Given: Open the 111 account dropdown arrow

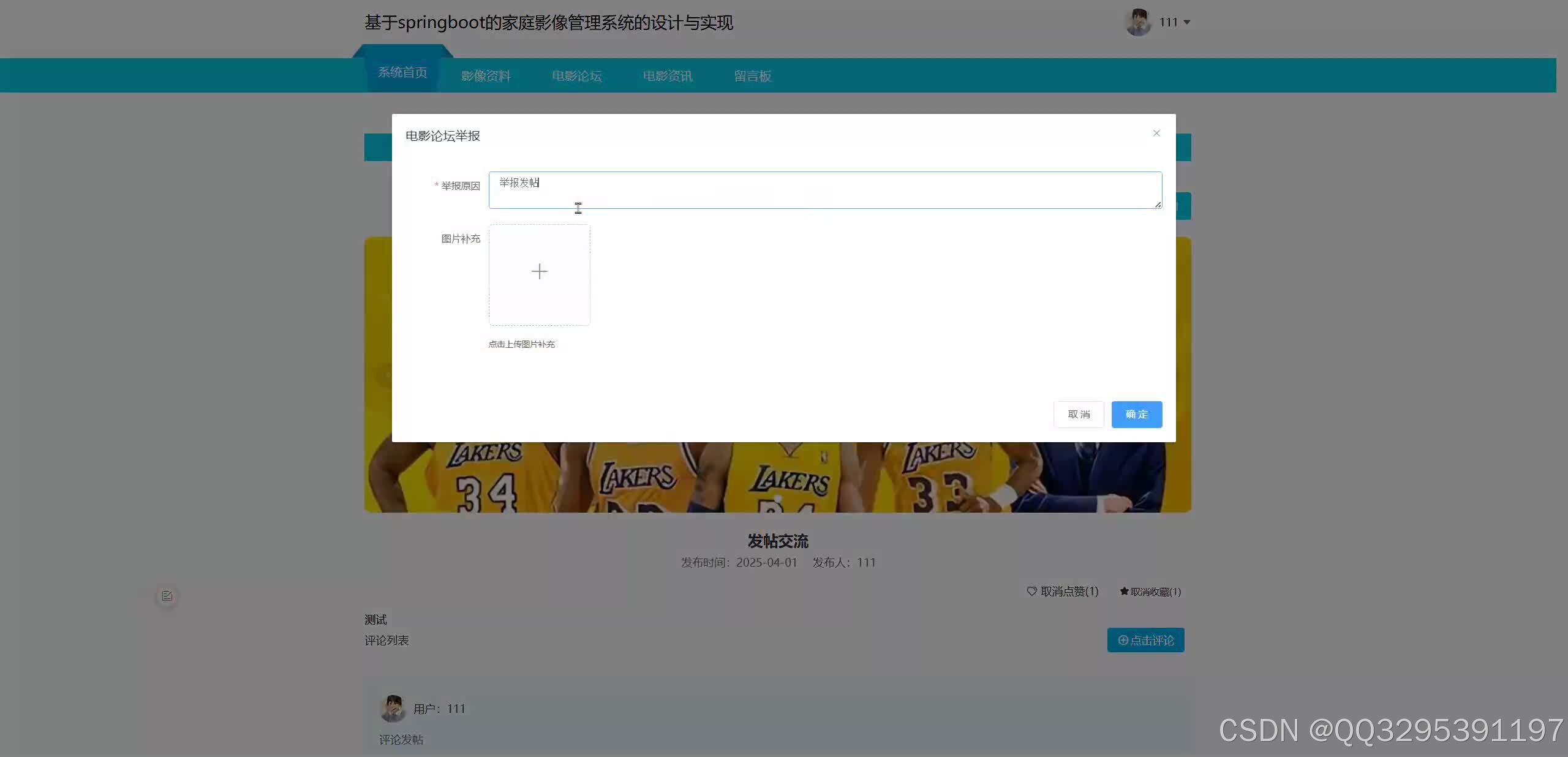Looking at the screenshot, I should click(x=1188, y=22).
